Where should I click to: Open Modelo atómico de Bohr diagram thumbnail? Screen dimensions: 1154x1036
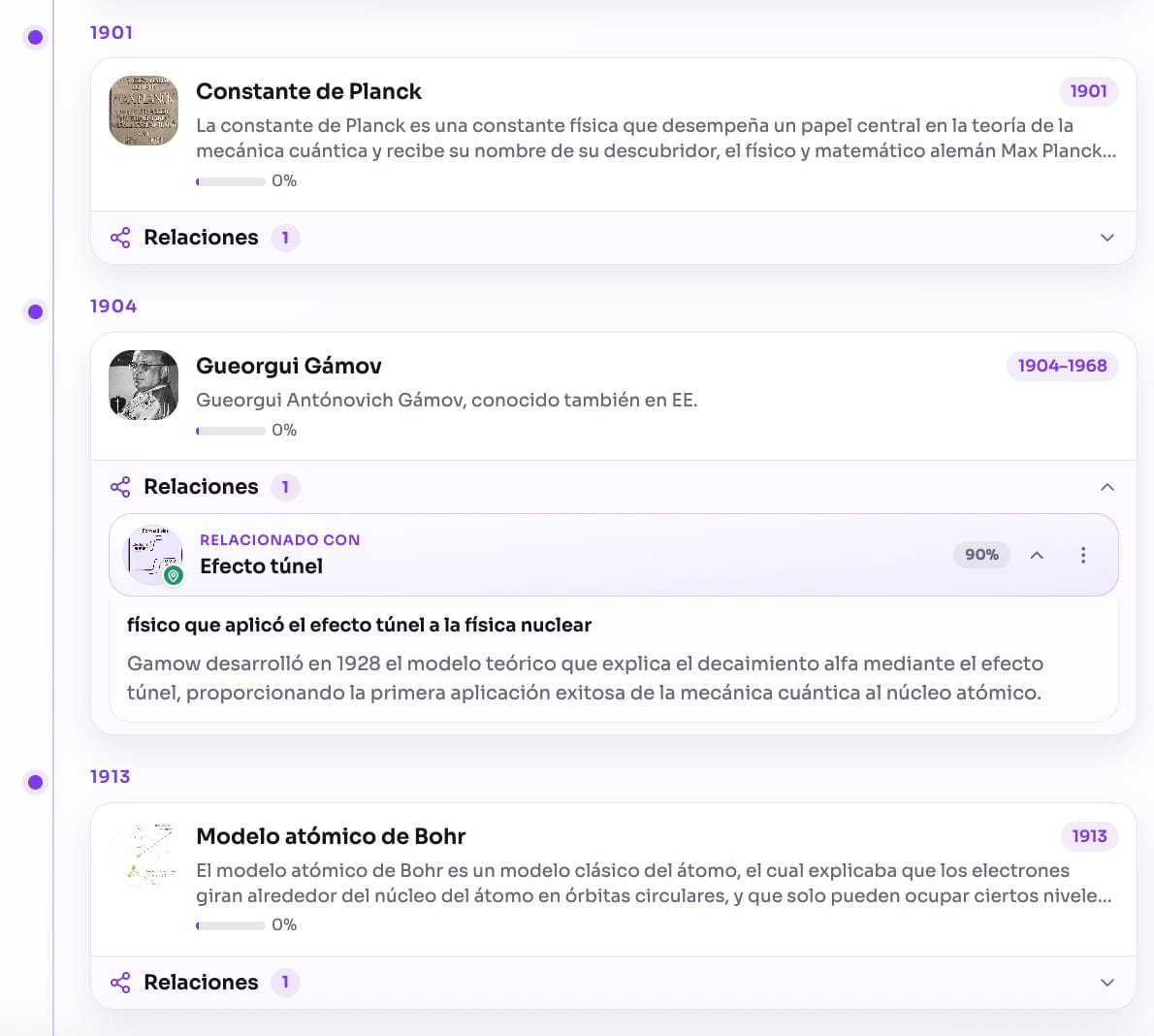click(x=144, y=856)
